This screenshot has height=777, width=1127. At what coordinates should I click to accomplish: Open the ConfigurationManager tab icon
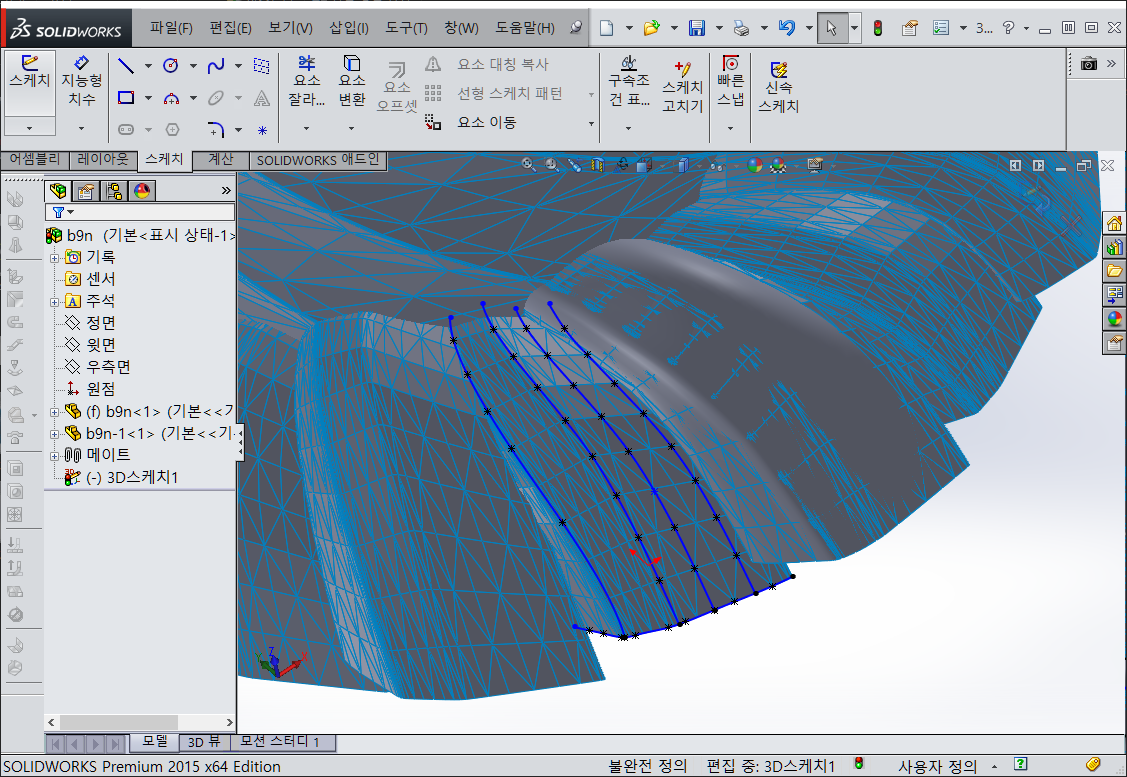[x=114, y=190]
